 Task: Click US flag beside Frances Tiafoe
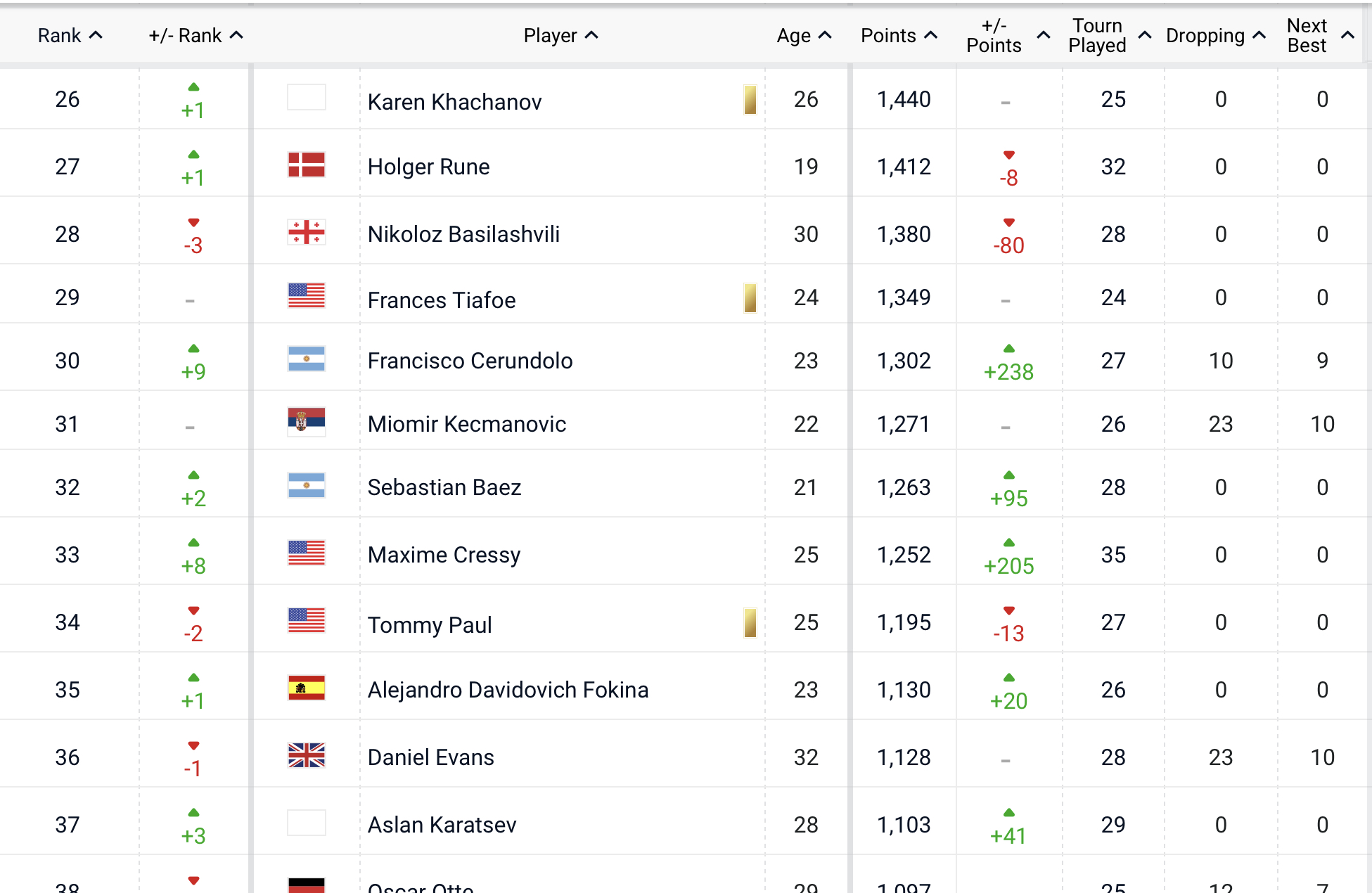[x=307, y=296]
